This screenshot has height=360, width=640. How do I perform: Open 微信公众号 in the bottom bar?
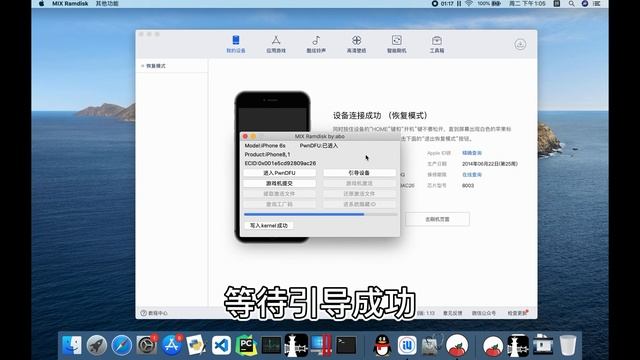(x=484, y=313)
